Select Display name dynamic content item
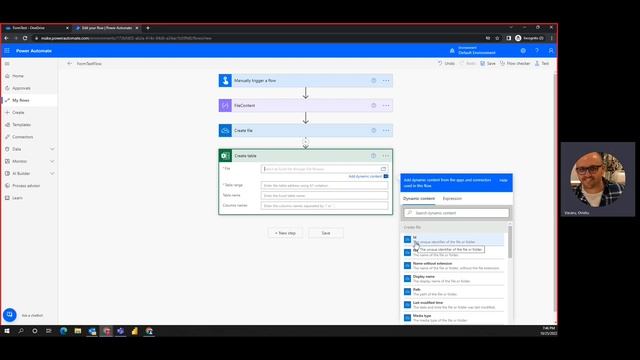The image size is (640, 360). (x=453, y=279)
